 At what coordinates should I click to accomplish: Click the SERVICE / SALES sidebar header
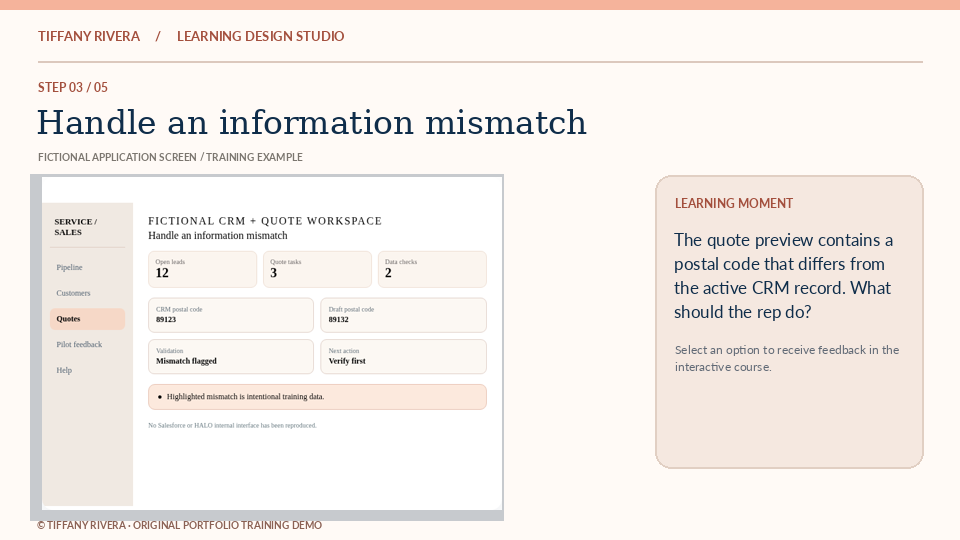(x=75, y=227)
